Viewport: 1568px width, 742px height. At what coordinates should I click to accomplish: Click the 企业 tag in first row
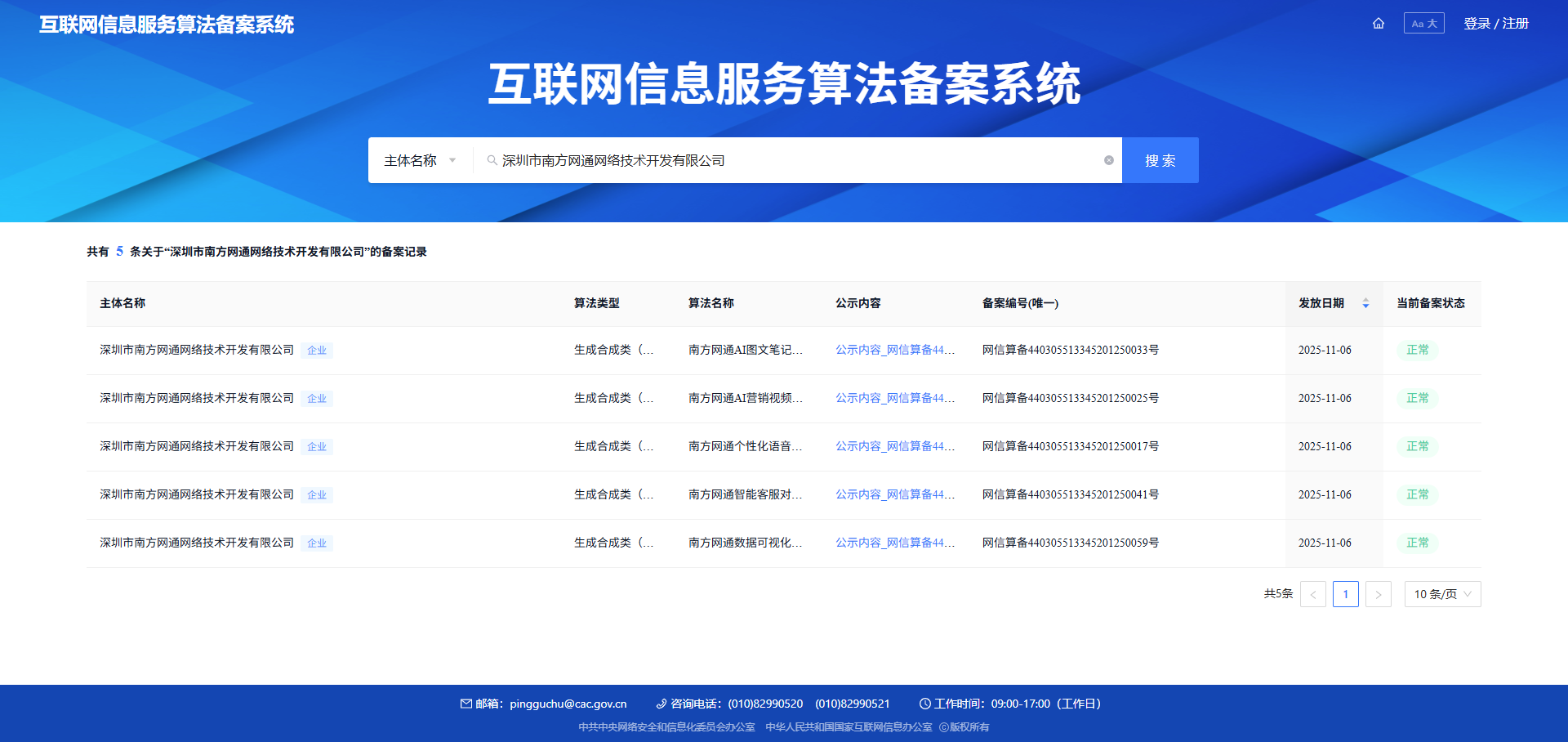[317, 351]
